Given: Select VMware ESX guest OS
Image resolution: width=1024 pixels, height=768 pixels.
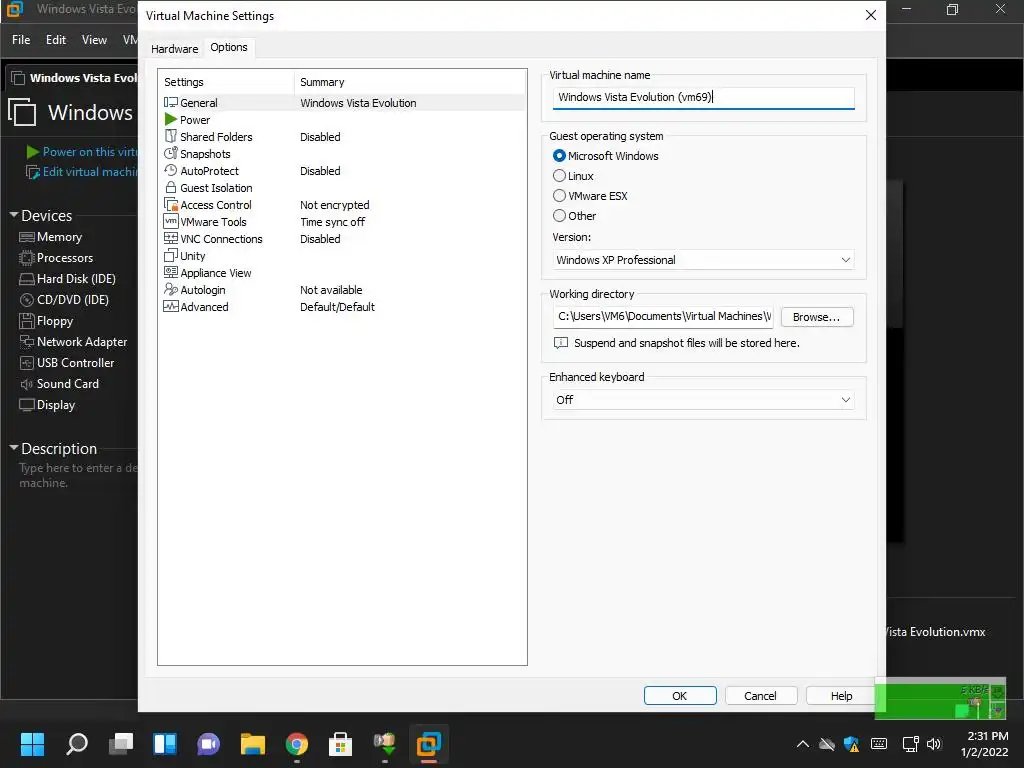Looking at the screenshot, I should point(559,195).
